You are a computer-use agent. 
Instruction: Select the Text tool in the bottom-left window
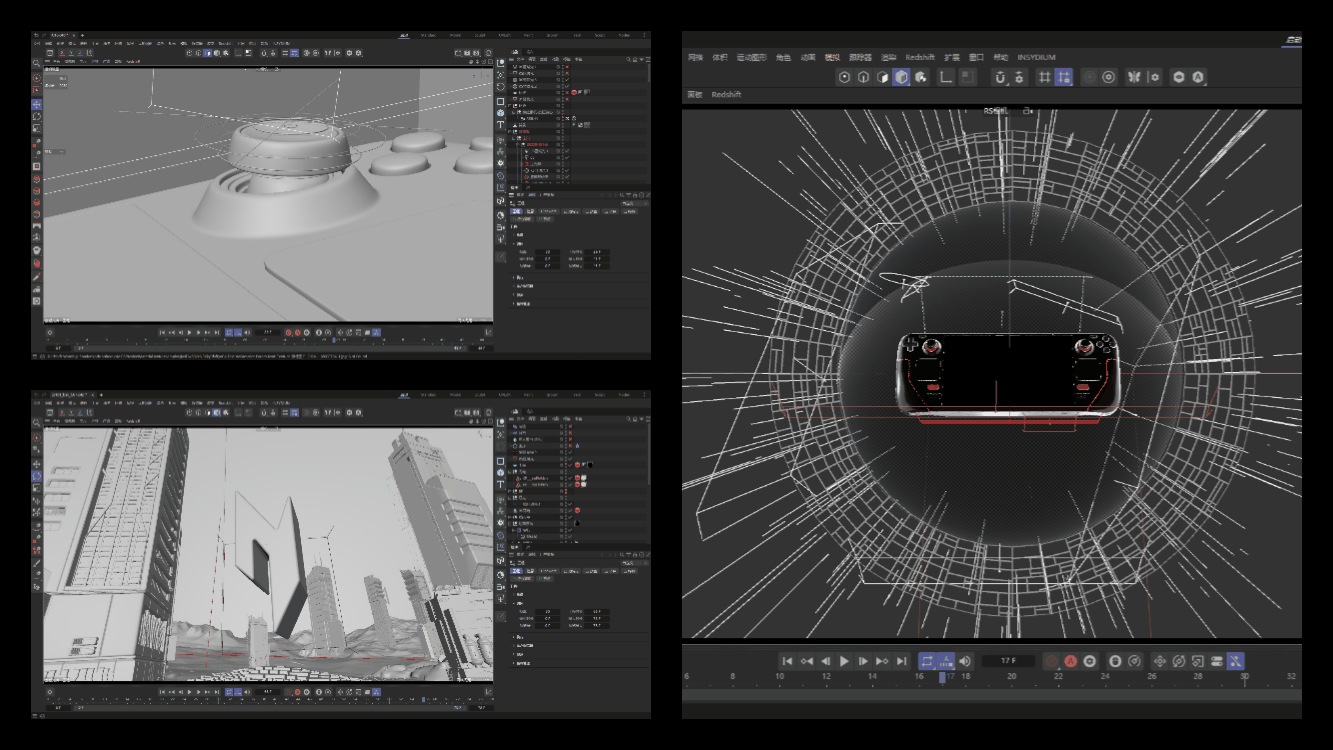click(500, 485)
